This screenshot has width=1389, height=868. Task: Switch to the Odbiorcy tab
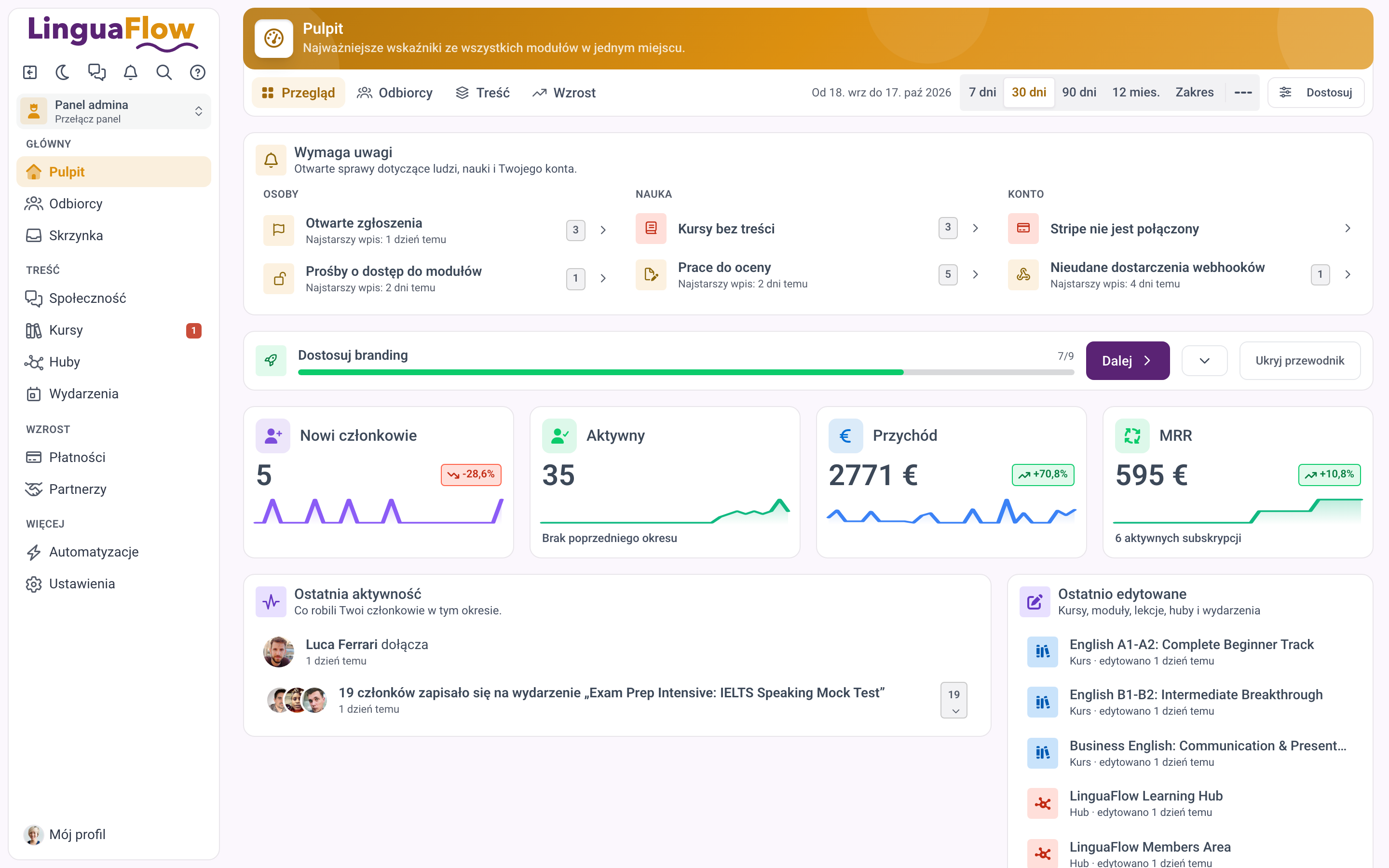pos(395,93)
